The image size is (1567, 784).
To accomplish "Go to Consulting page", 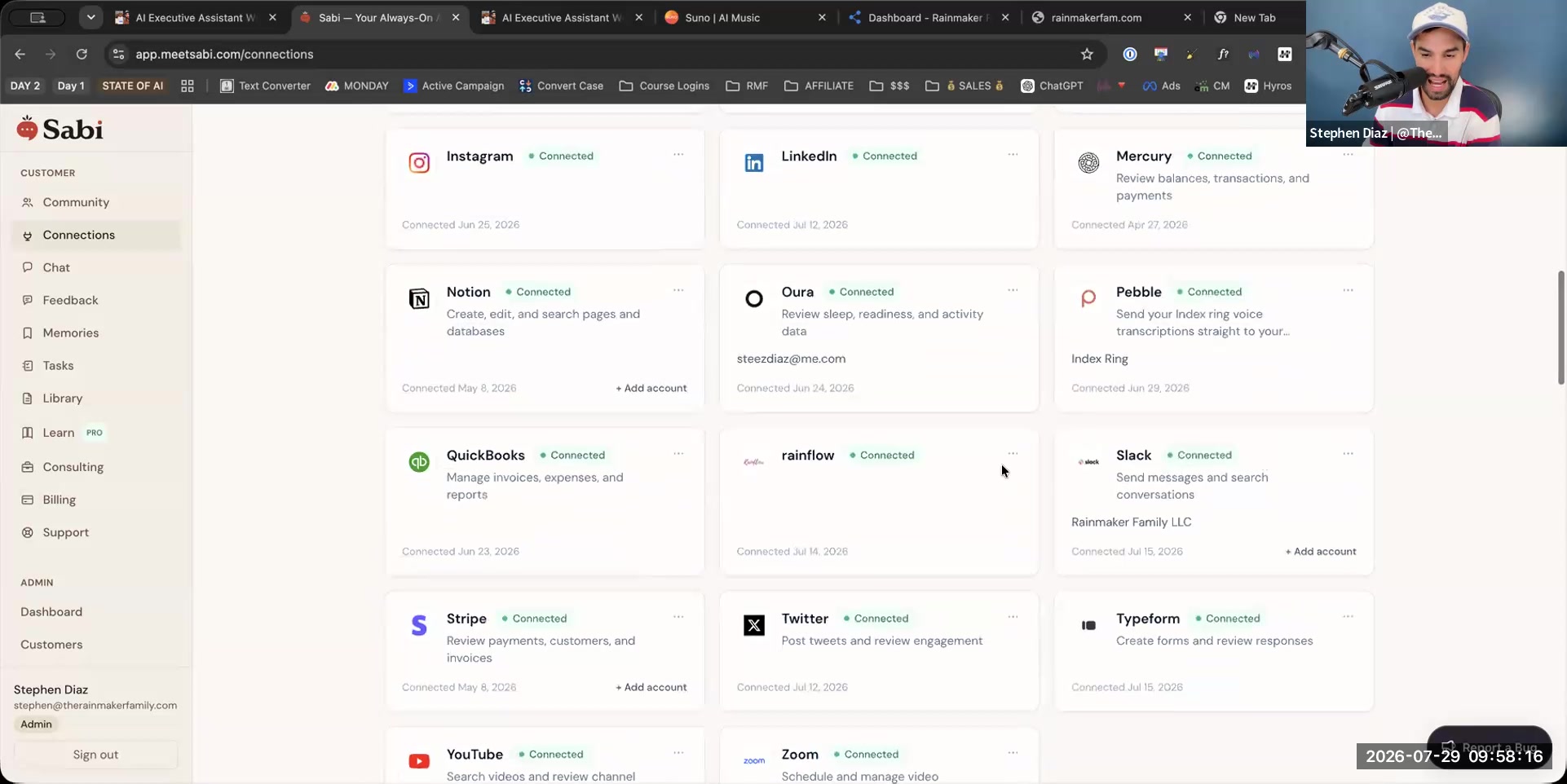I will tap(96, 467).
